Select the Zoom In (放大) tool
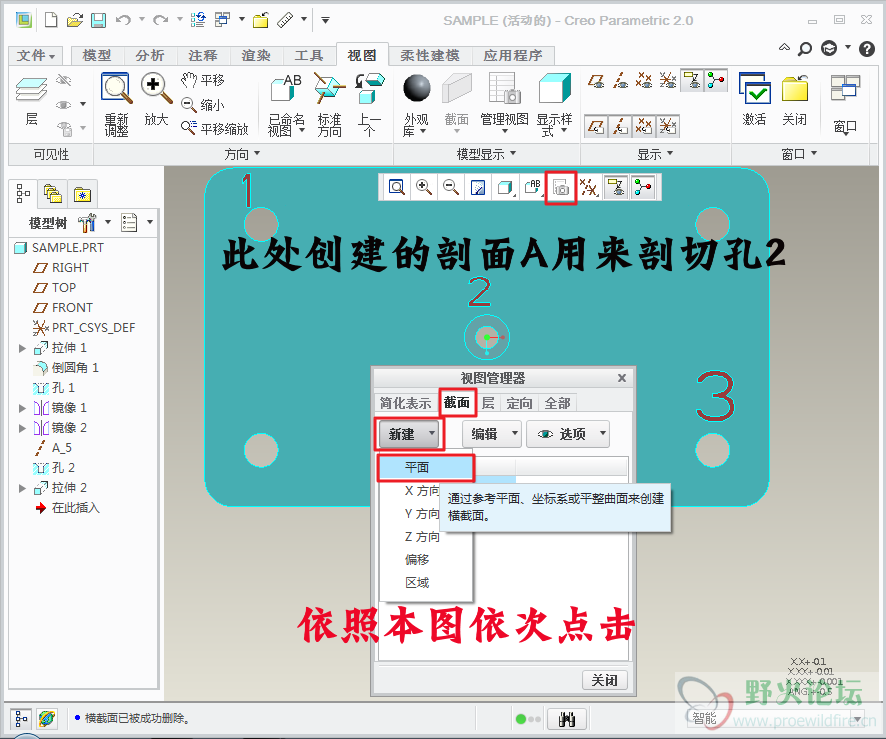The image size is (886, 739). (156, 99)
